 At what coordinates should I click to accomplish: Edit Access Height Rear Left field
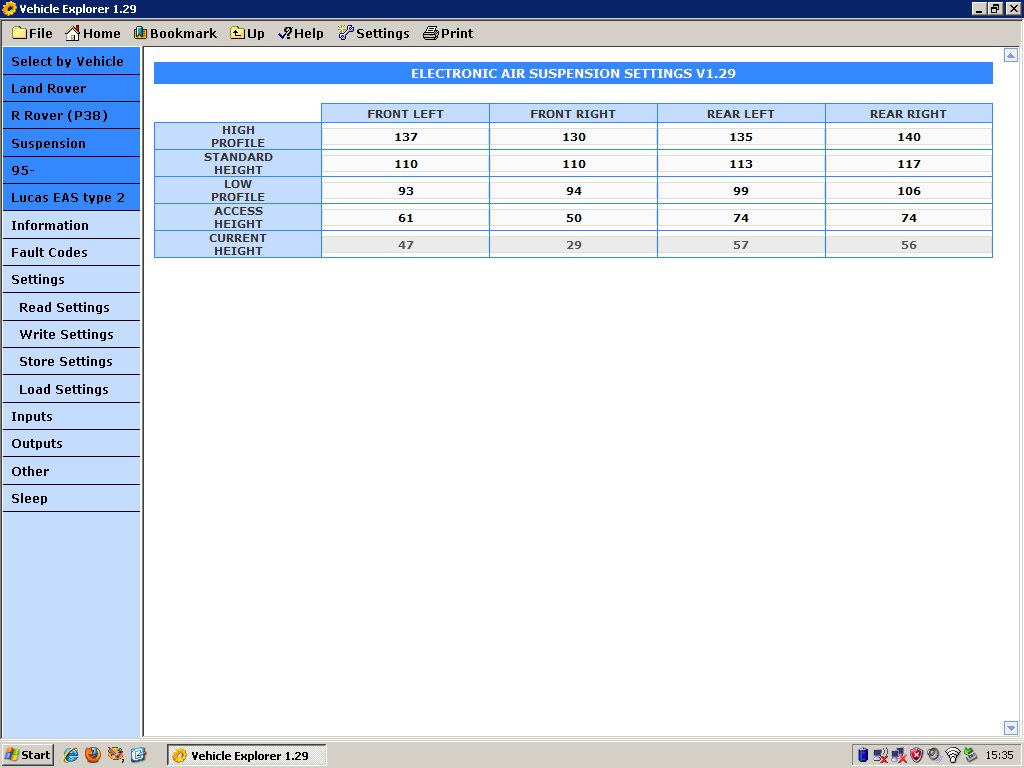point(741,217)
